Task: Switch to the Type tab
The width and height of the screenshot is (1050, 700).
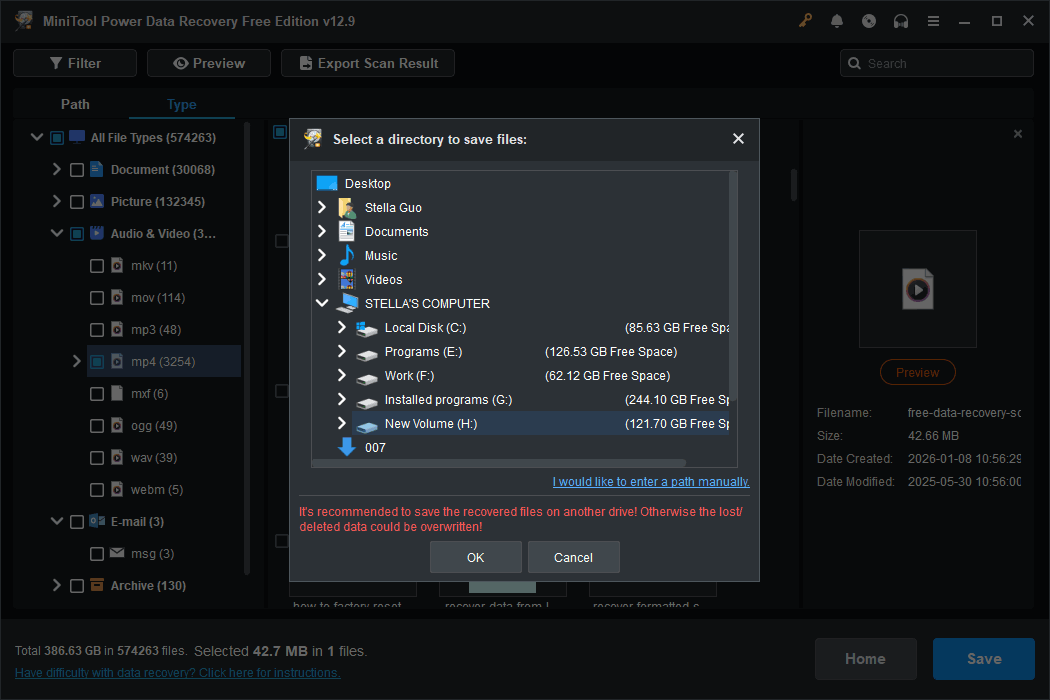Action: click(181, 104)
